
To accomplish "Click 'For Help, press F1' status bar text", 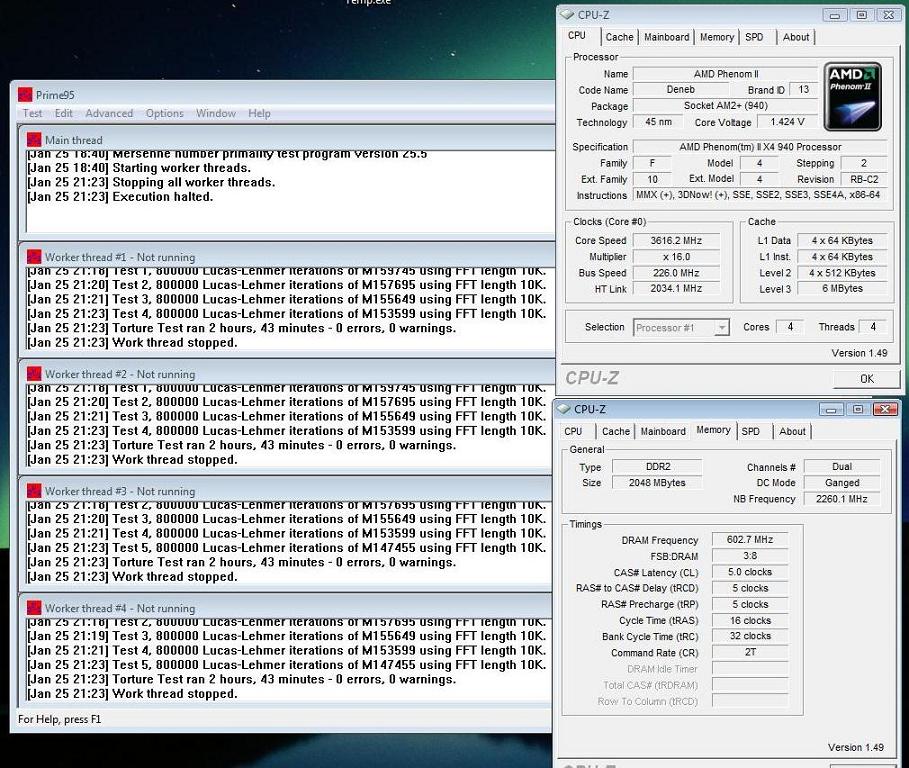I will pyautogui.click(x=60, y=719).
